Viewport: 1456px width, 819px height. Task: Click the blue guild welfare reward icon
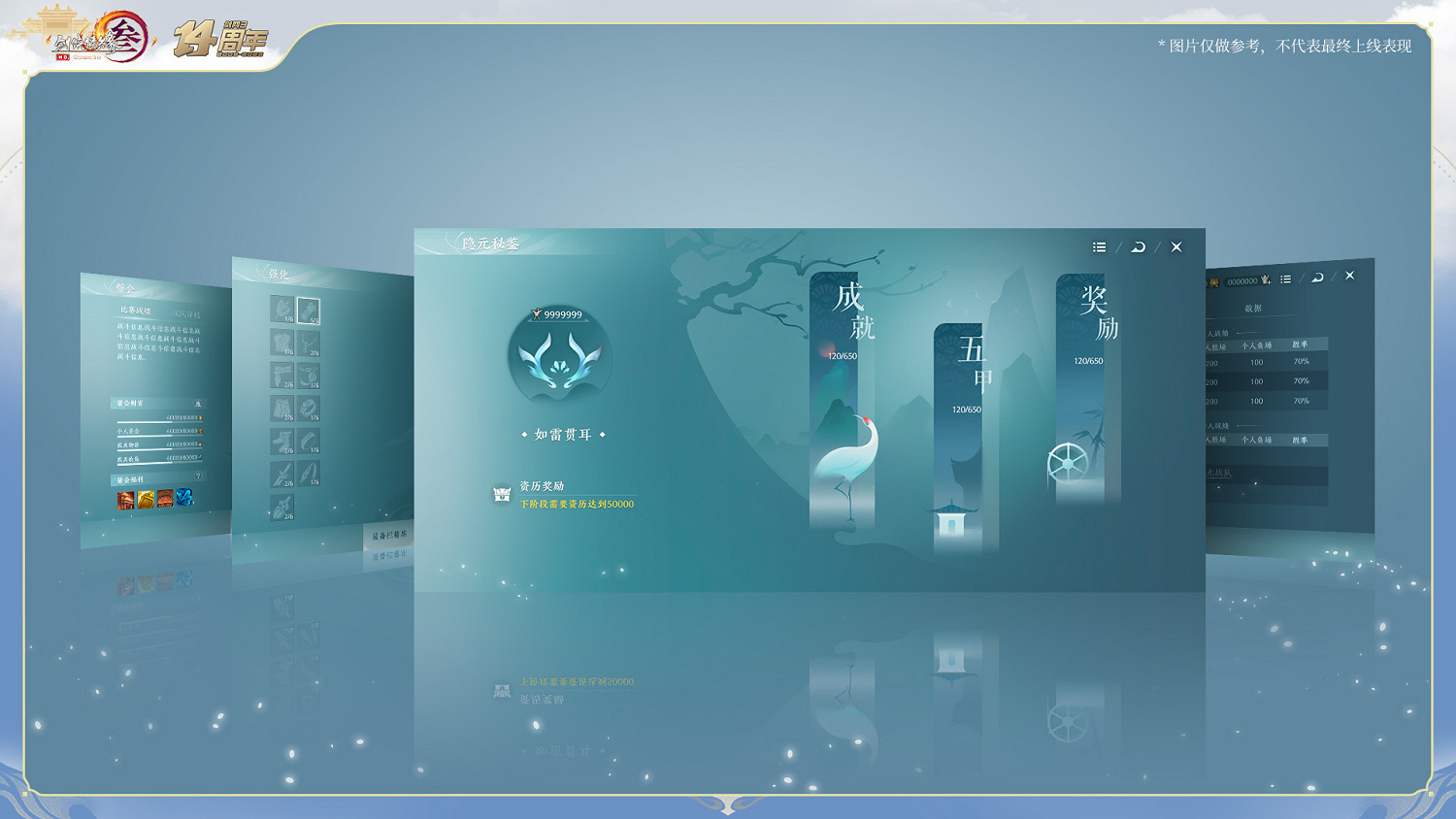click(183, 498)
